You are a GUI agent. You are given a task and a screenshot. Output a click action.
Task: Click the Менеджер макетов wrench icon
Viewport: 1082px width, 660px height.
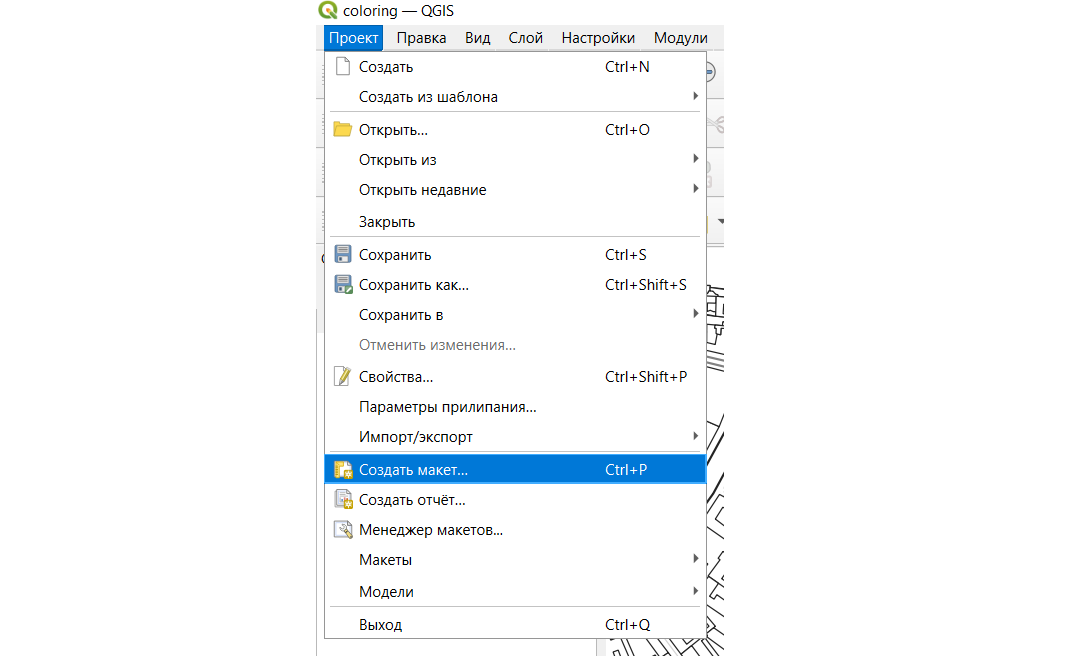pos(343,530)
